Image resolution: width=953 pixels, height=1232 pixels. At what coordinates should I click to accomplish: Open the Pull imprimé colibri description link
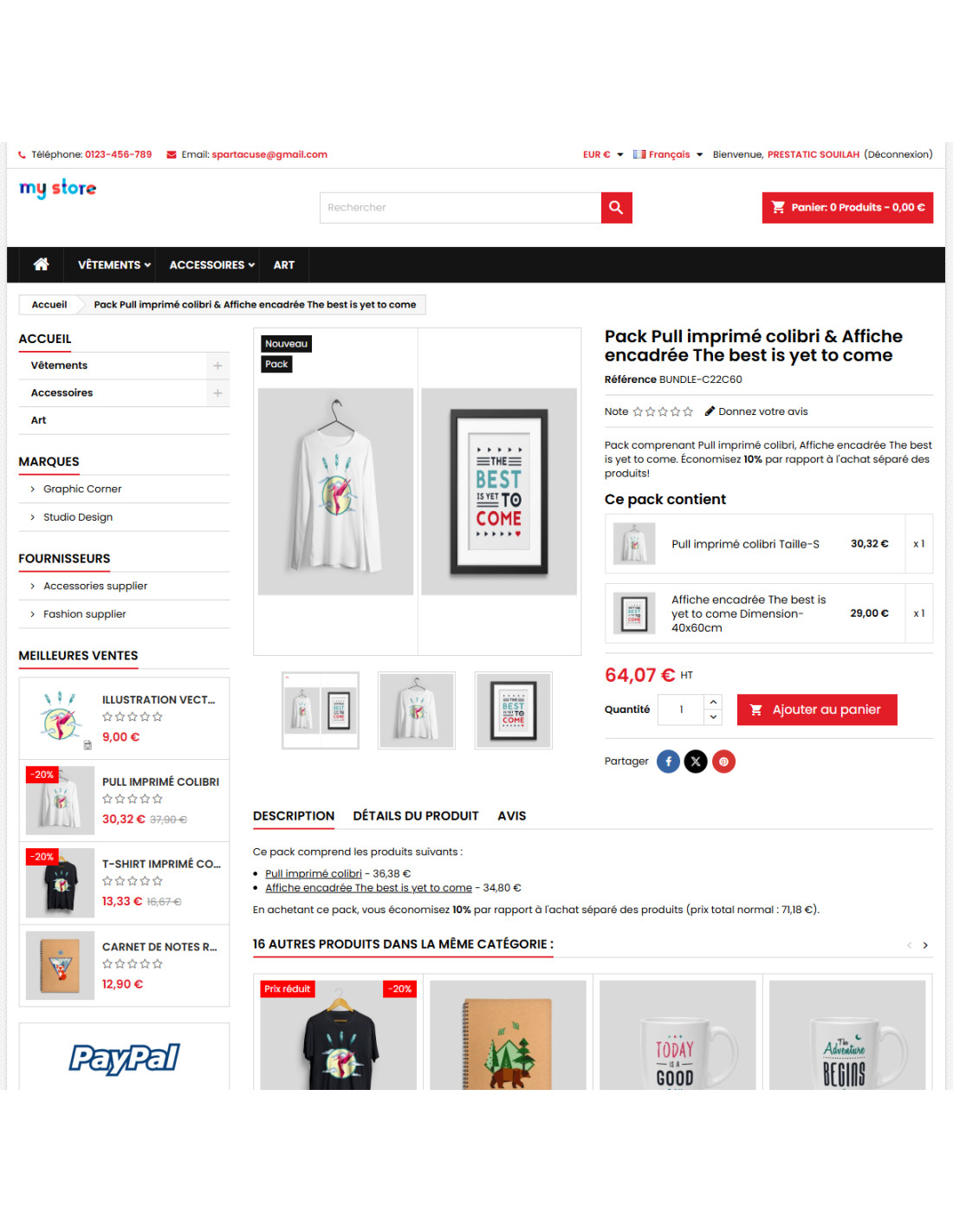314,873
